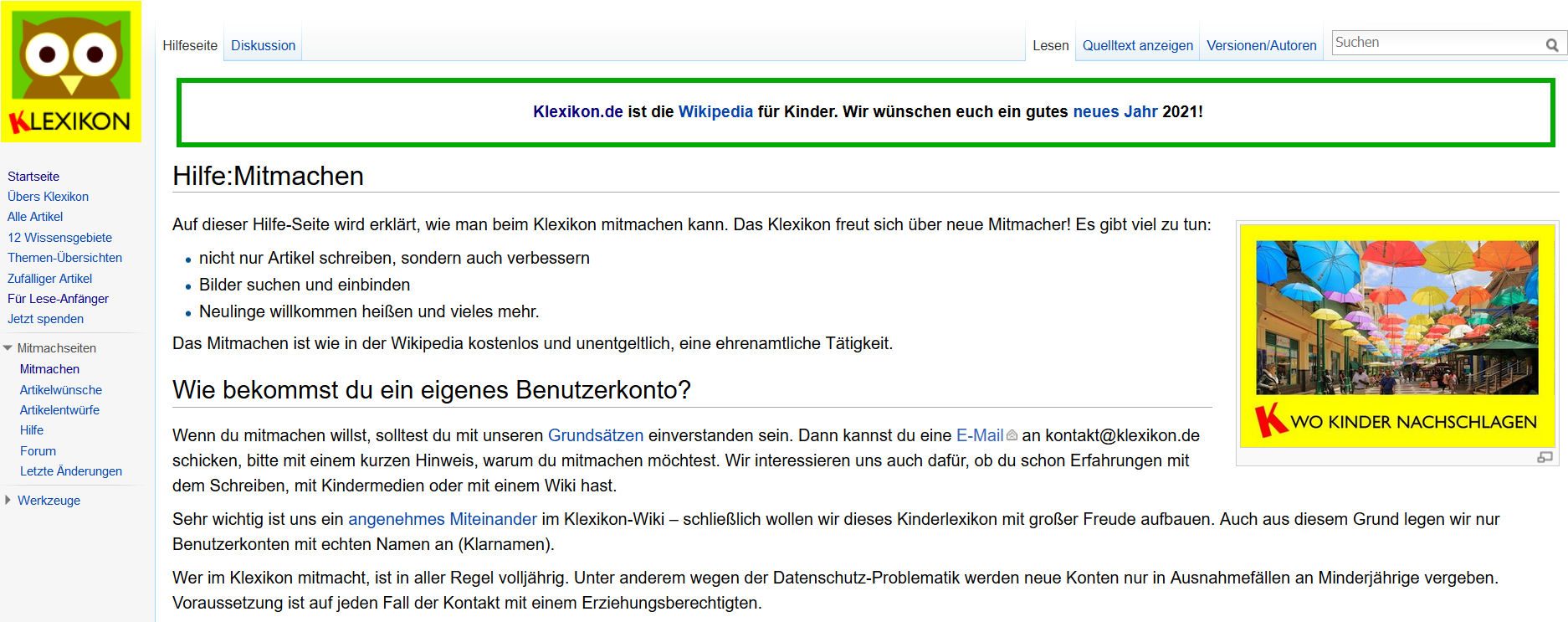Open Mitmachen in the sidebar
This screenshot has height=622, width=1568.
[49, 369]
